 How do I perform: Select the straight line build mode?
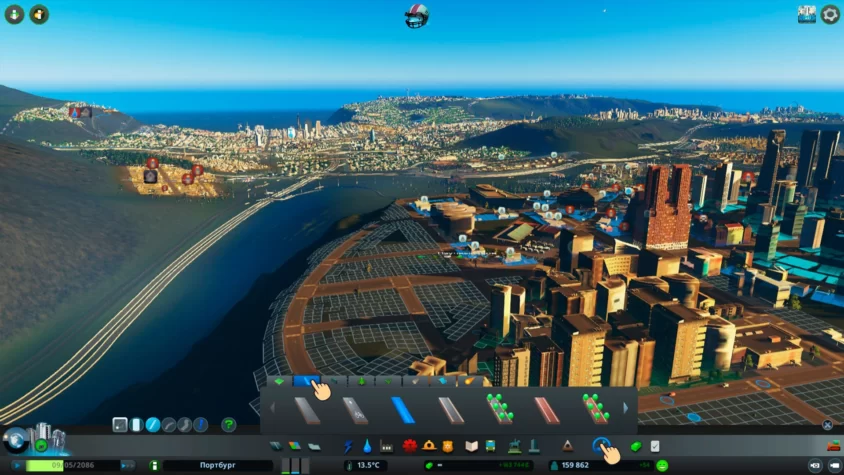(153, 425)
